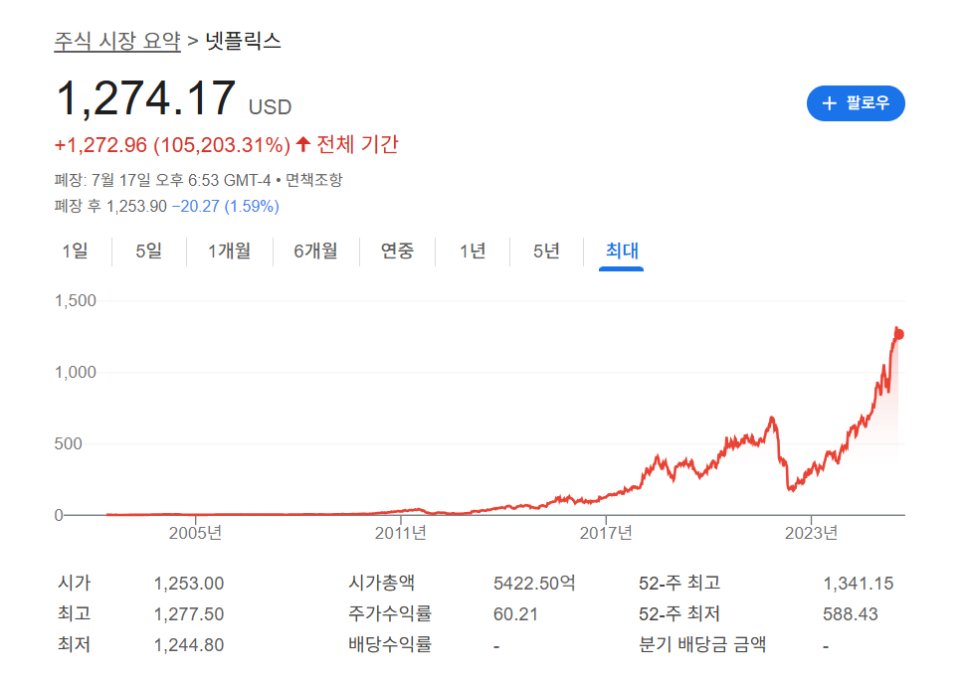
Task: Click the P/E value 60.21
Action: (515, 614)
